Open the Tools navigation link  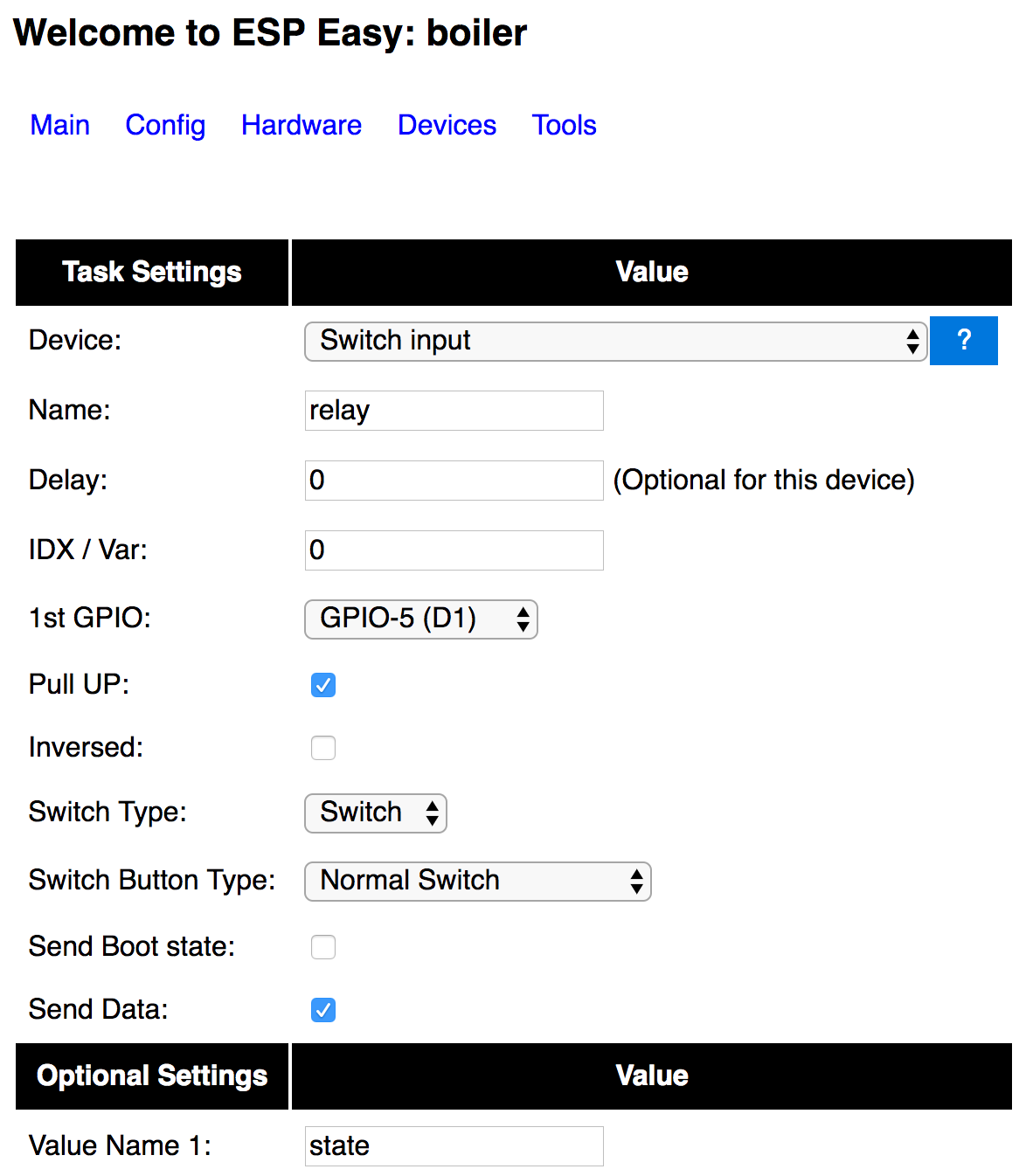click(564, 125)
